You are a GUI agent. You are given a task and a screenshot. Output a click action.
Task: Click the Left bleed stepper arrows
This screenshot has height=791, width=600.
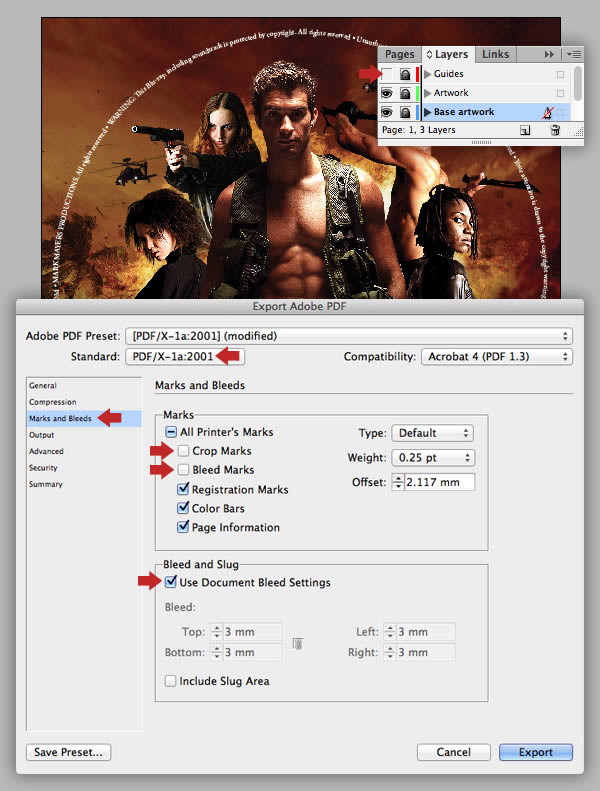(x=390, y=632)
